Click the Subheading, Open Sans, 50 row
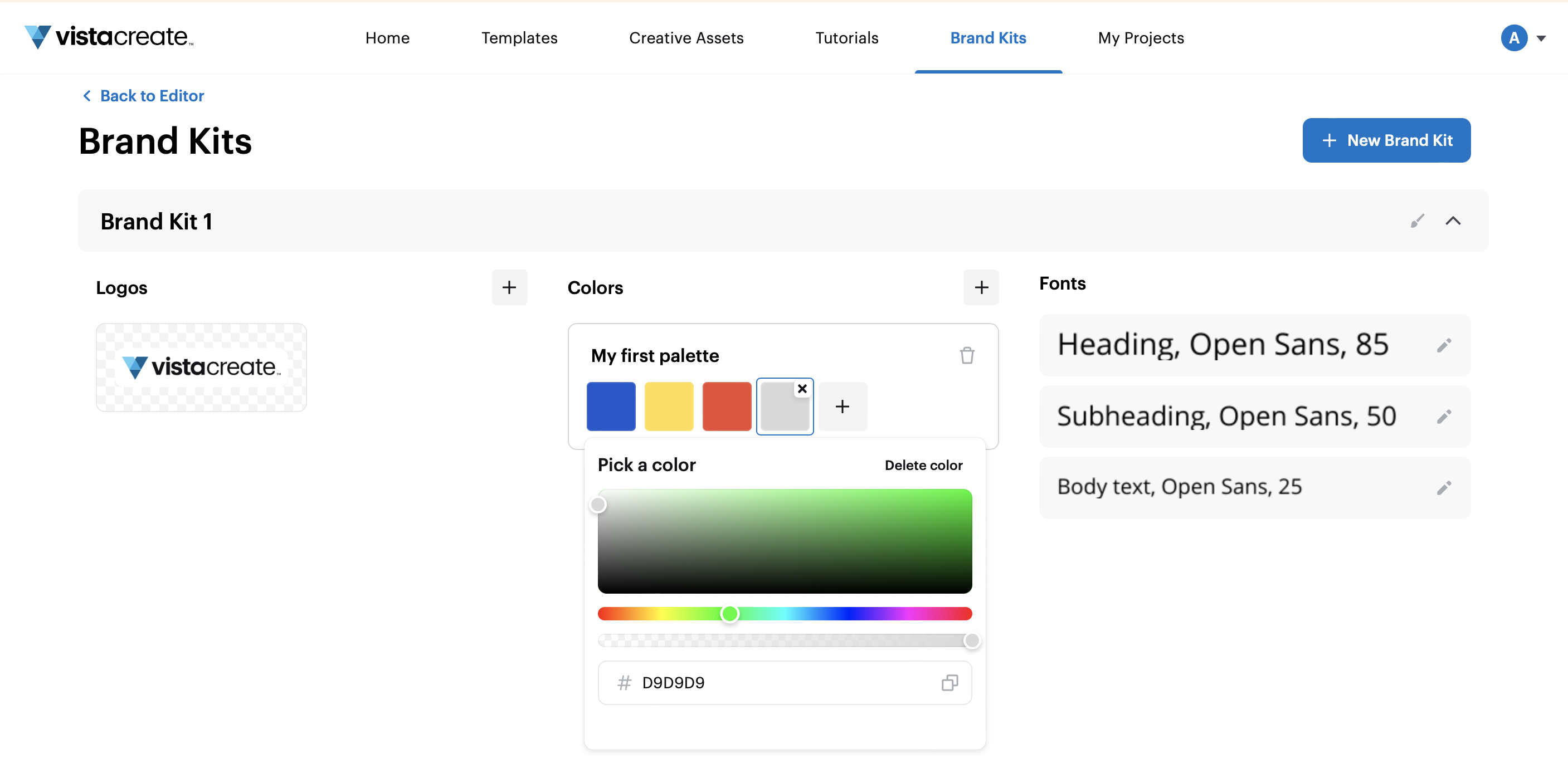Viewport: 1568px width, 783px height. (1254, 416)
